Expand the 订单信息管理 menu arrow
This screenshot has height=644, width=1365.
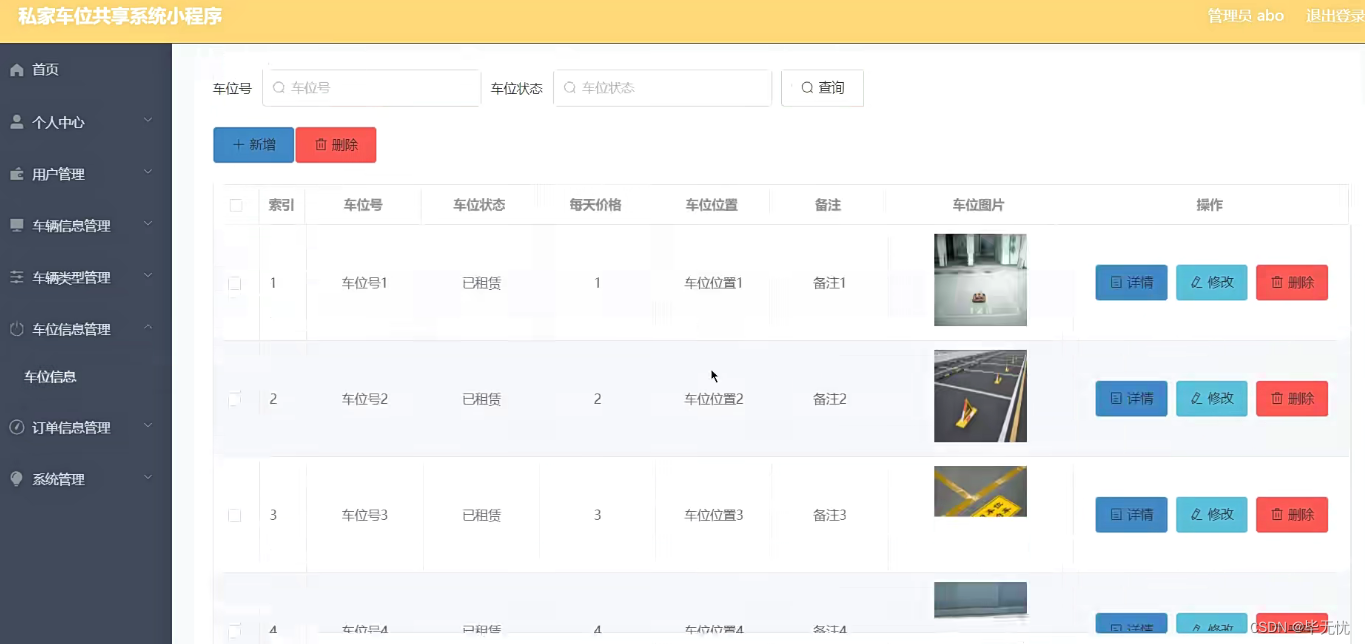tap(148, 426)
